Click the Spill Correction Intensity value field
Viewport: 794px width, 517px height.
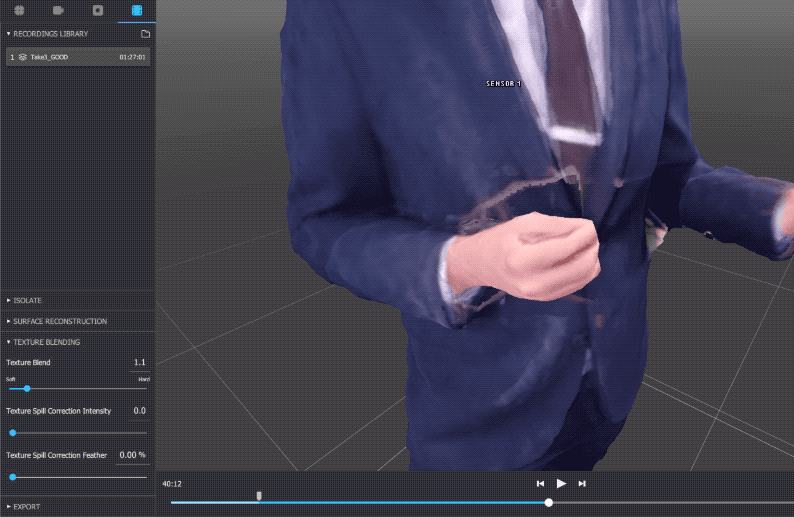[138, 411]
